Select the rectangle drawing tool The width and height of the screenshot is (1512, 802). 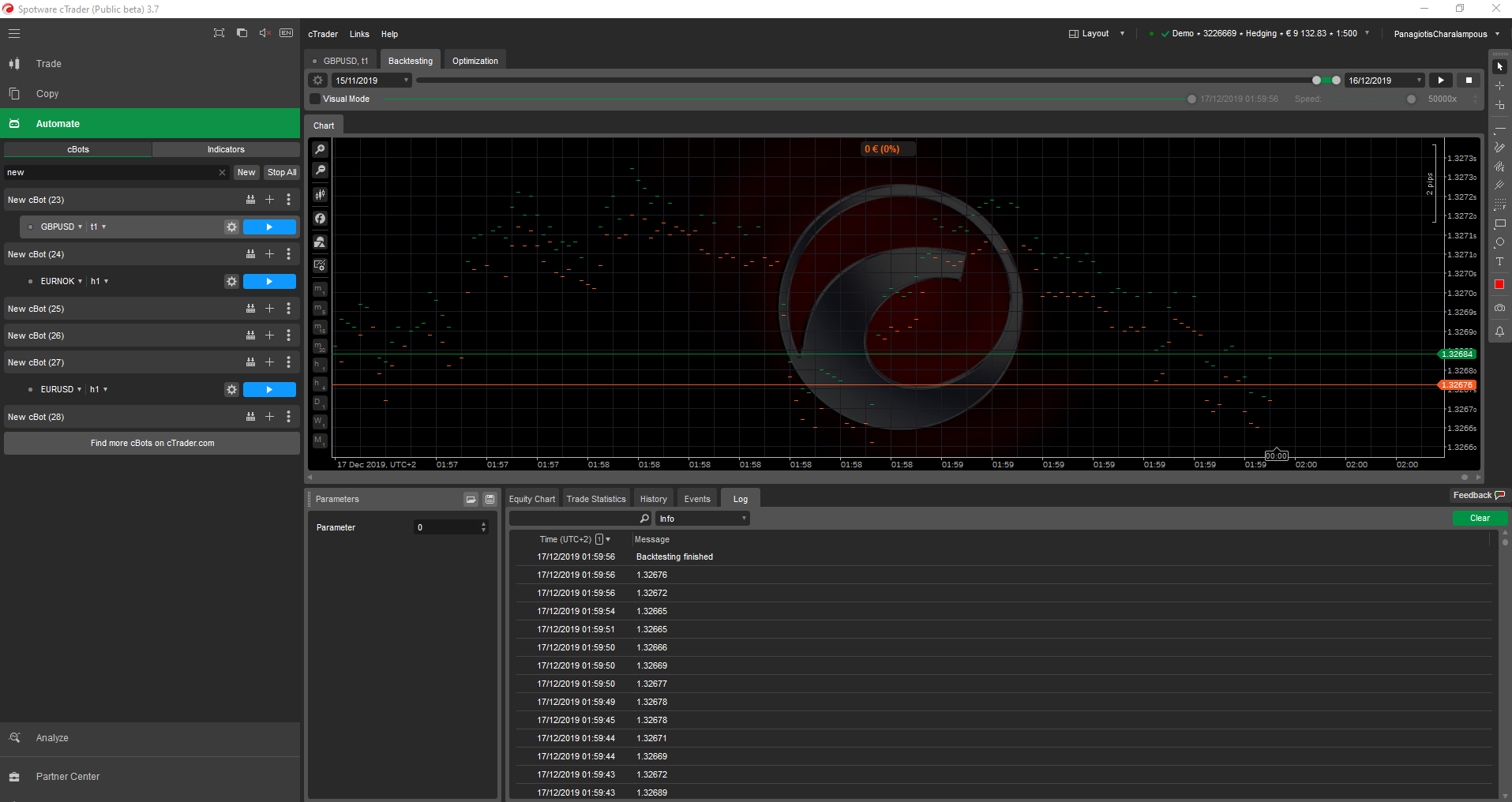(x=1499, y=223)
